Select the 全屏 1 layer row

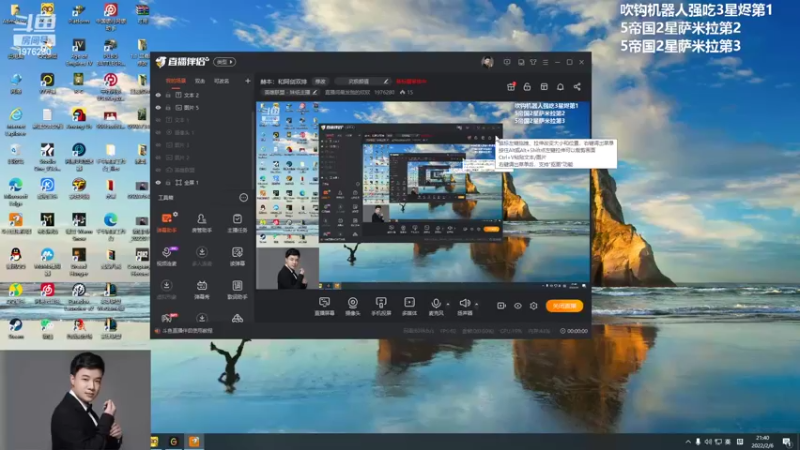tap(203, 183)
